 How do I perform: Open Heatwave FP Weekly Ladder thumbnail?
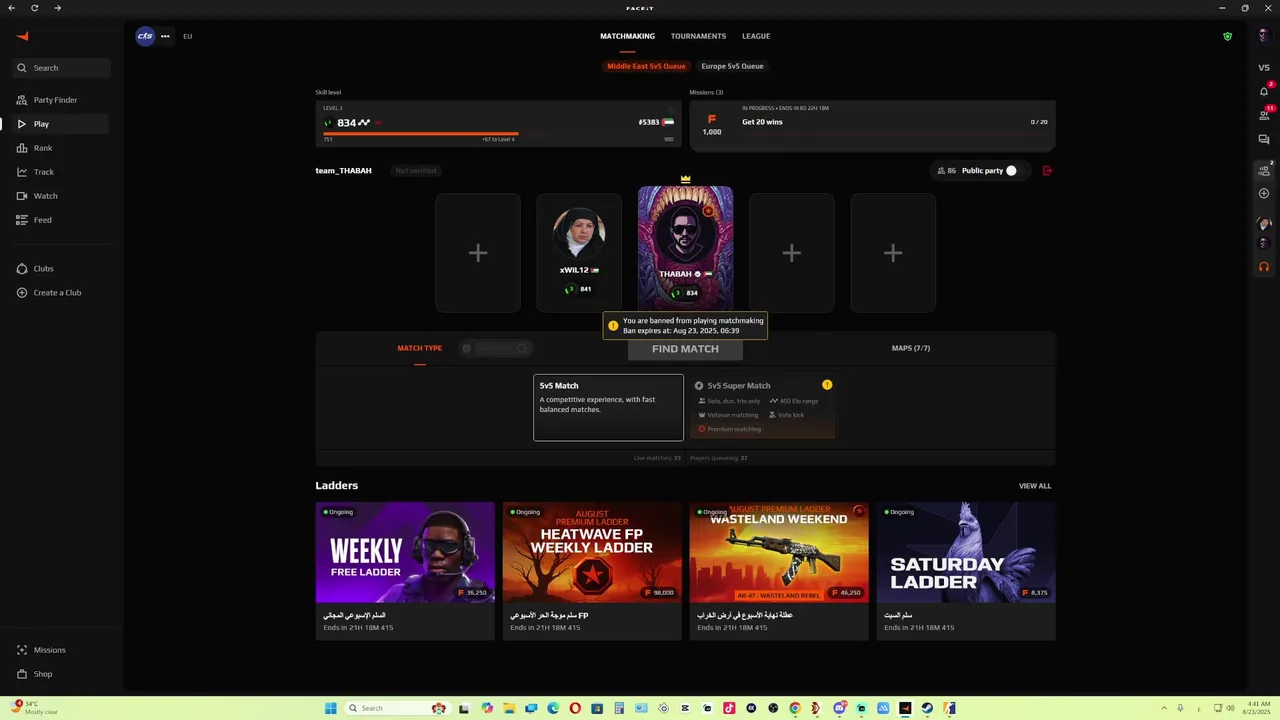[592, 552]
